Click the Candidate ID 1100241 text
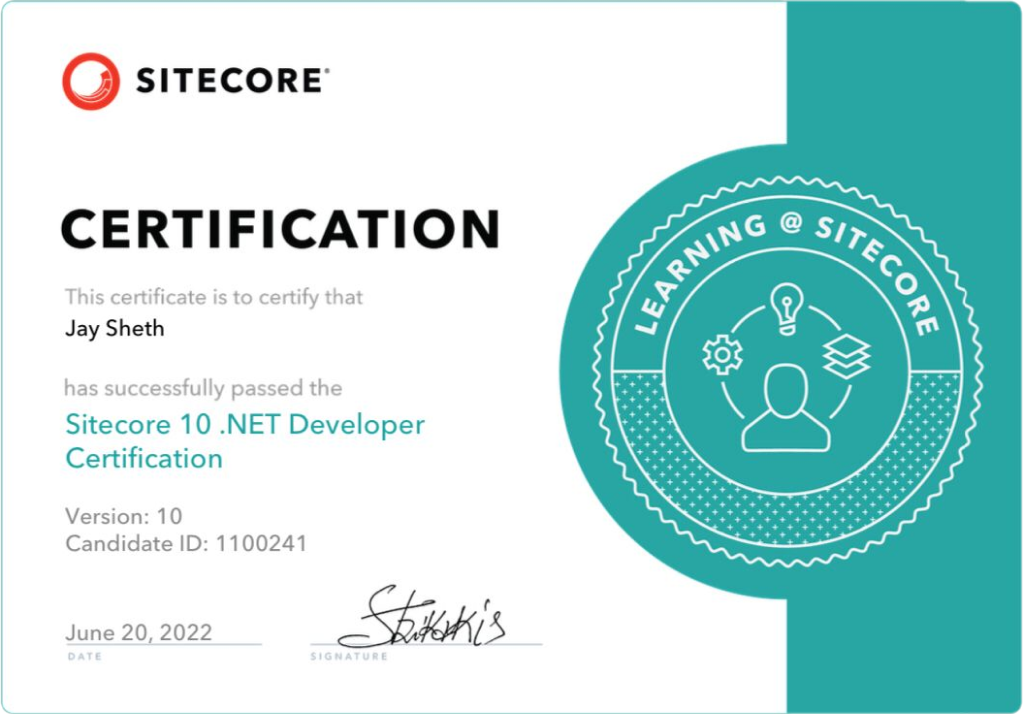 [186, 544]
